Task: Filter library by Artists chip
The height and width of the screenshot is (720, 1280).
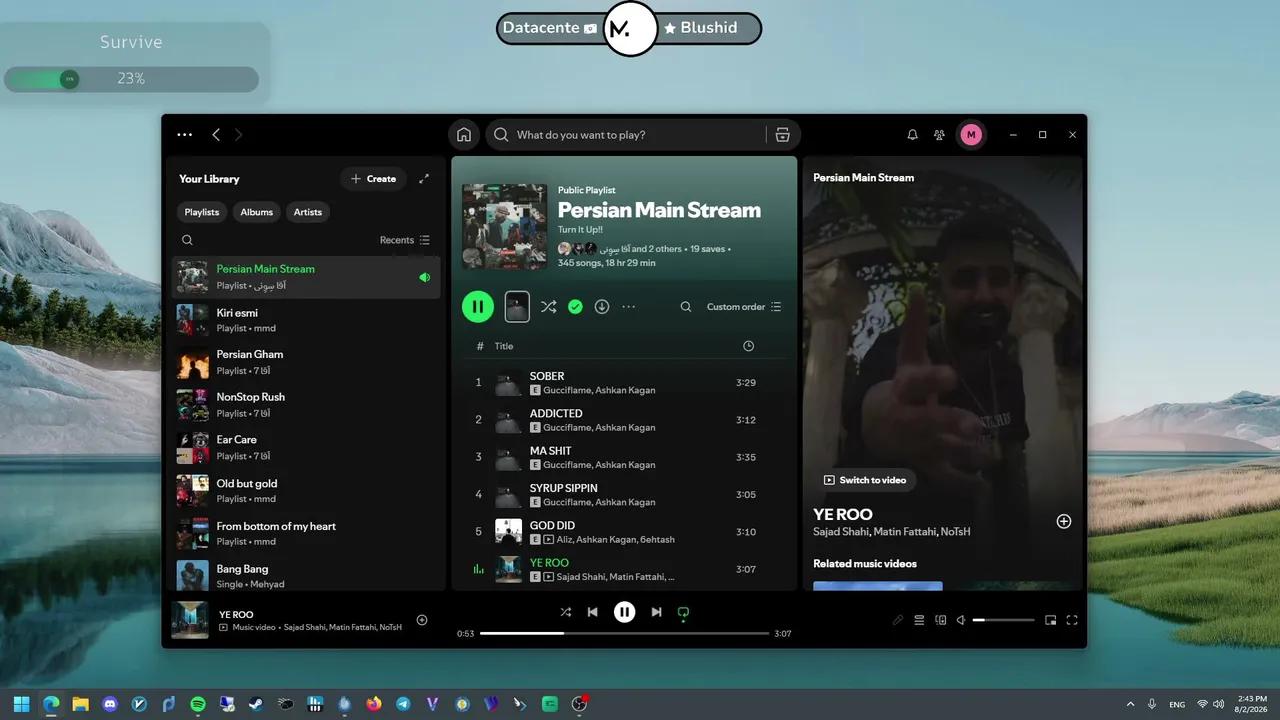Action: [308, 212]
